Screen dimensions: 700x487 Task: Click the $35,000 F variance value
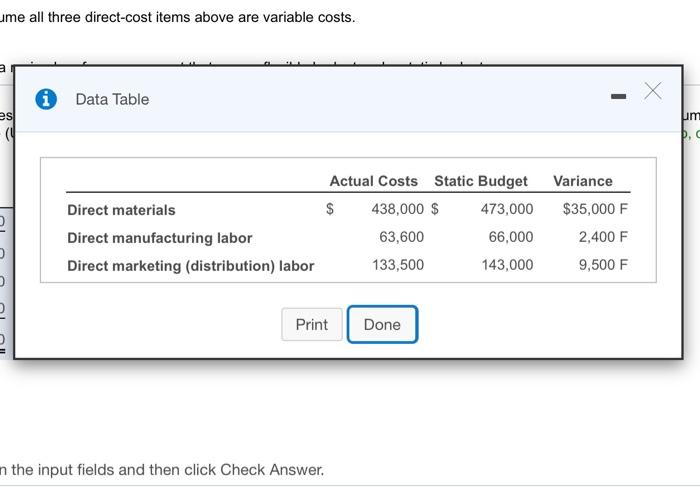[595, 210]
